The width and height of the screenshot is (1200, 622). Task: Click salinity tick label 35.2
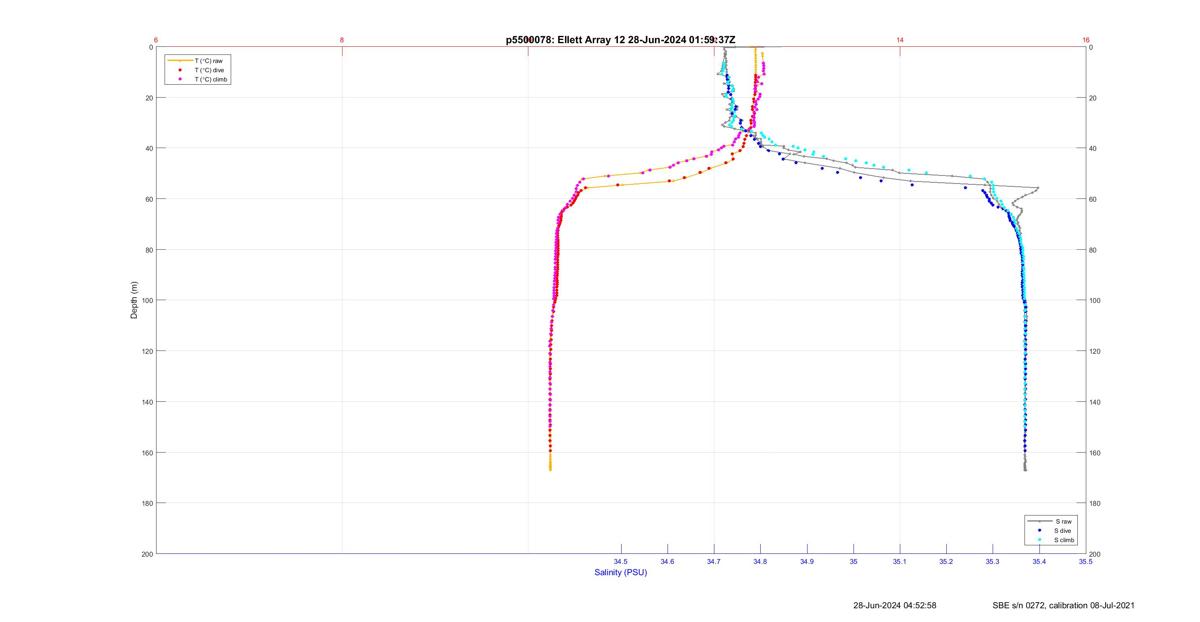click(x=946, y=562)
